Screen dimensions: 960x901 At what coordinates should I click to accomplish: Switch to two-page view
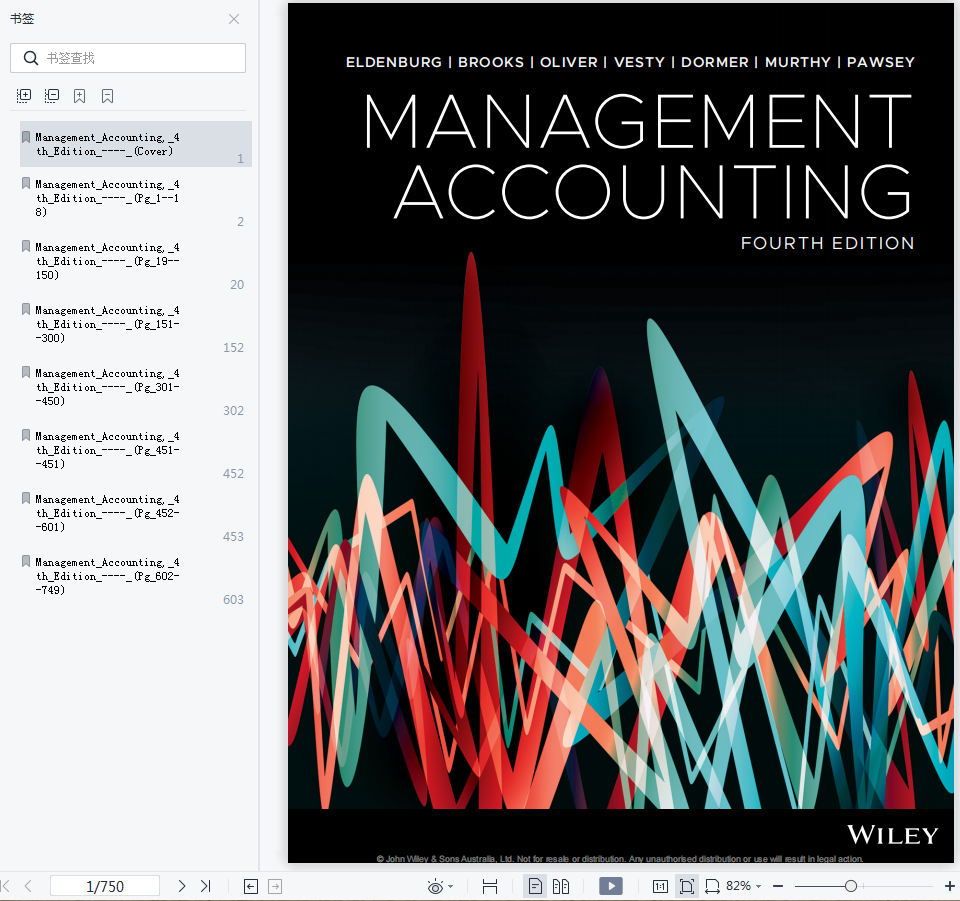561,886
